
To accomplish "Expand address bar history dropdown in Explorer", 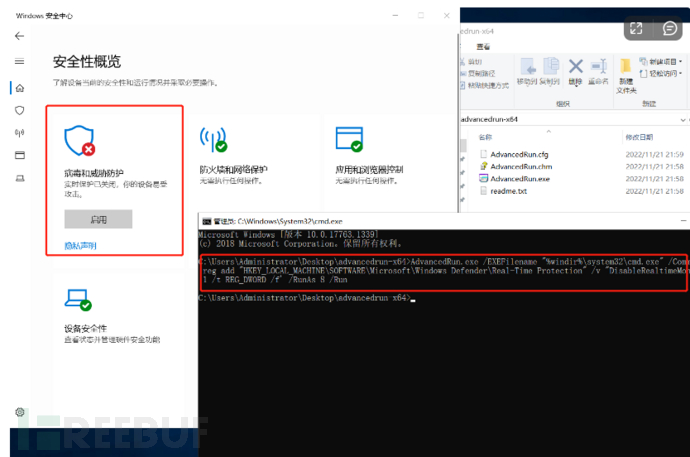I will tap(683, 120).
